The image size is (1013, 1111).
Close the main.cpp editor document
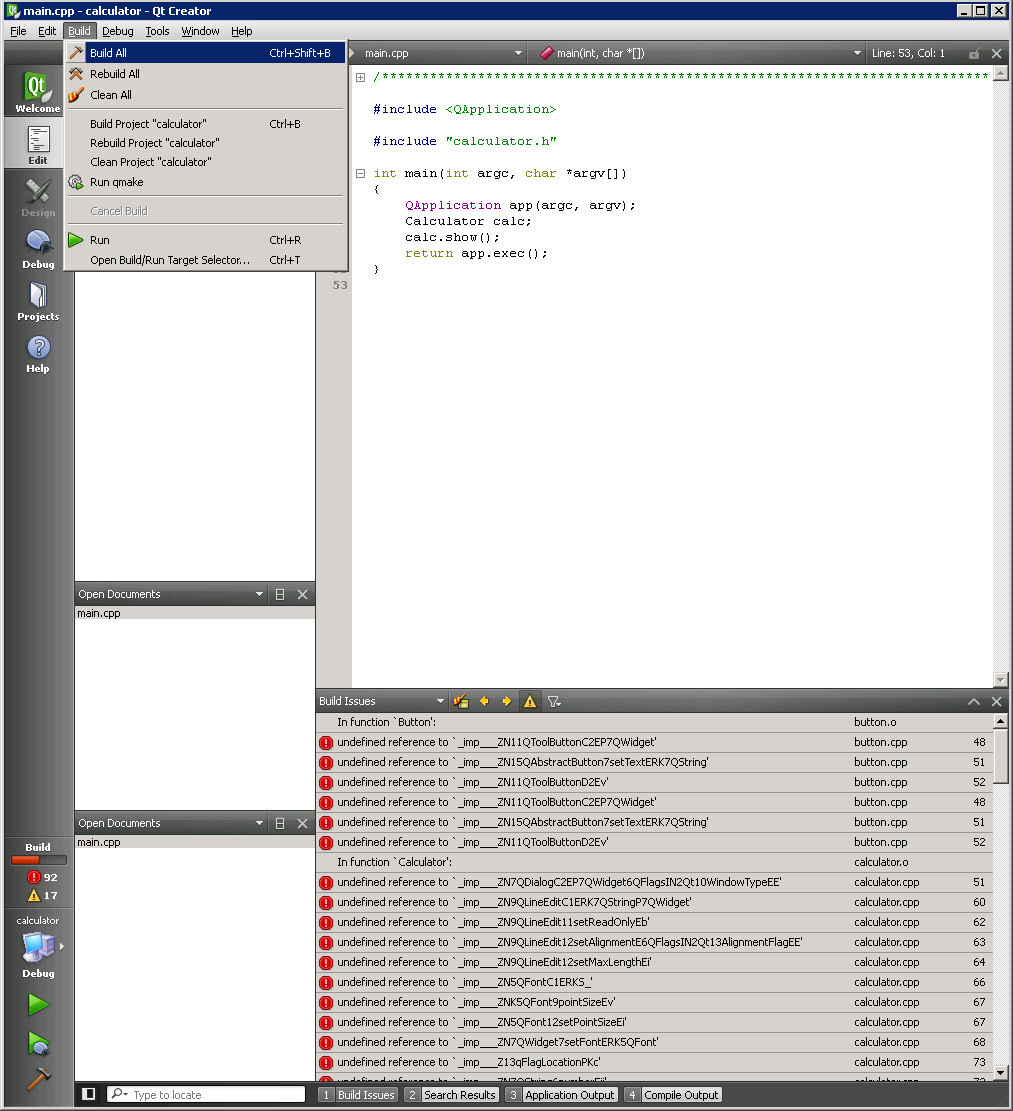click(x=997, y=53)
